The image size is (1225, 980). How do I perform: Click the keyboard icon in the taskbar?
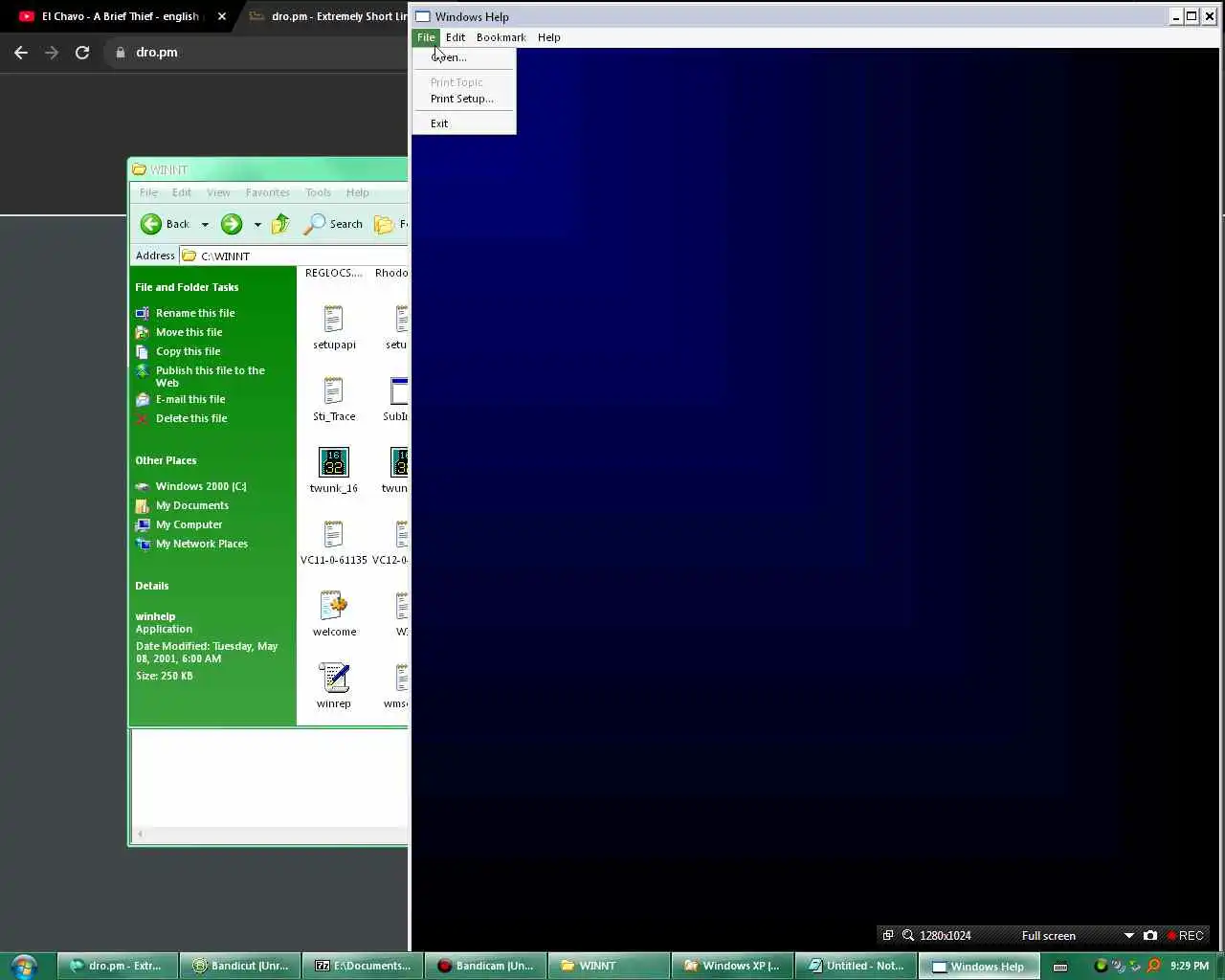pyautogui.click(x=1060, y=967)
